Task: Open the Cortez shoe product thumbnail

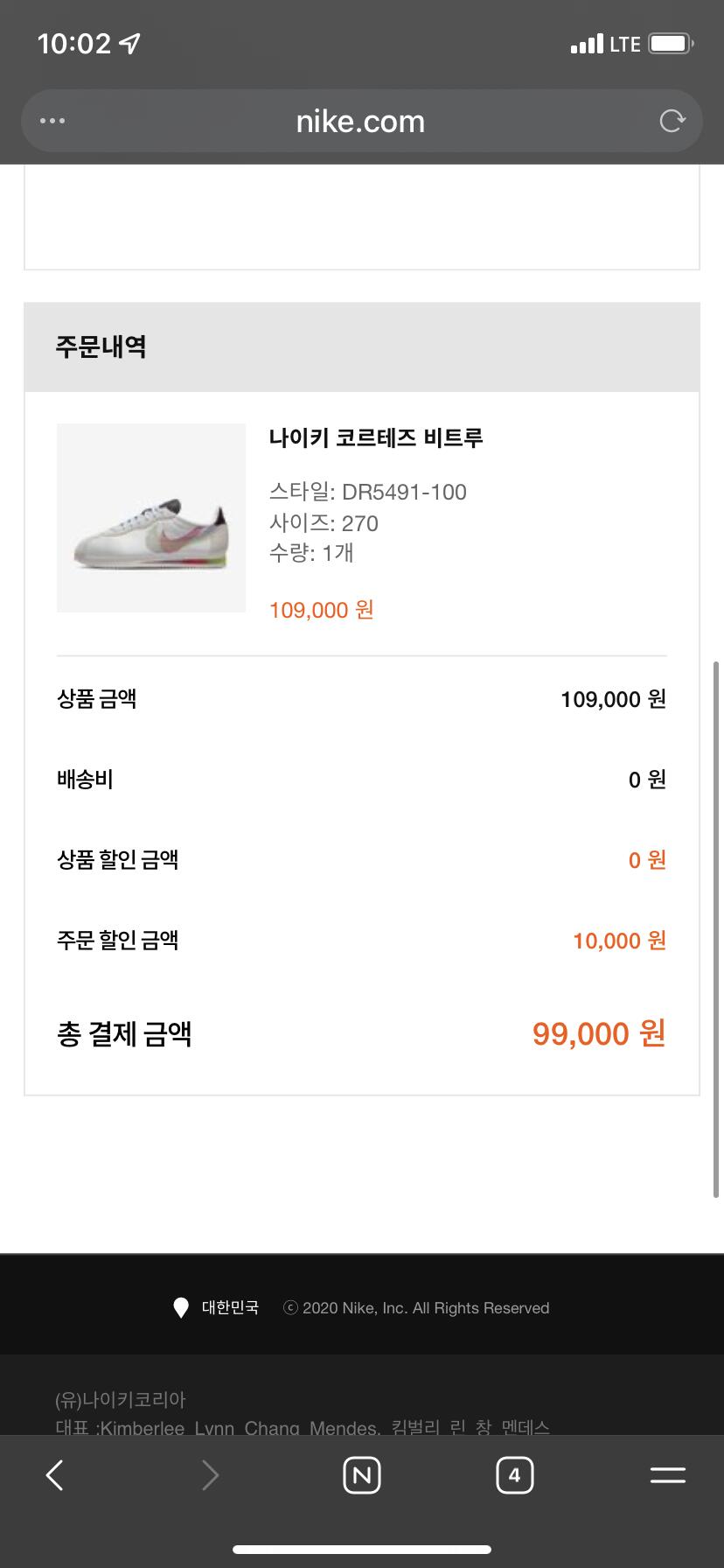Action: coord(151,518)
